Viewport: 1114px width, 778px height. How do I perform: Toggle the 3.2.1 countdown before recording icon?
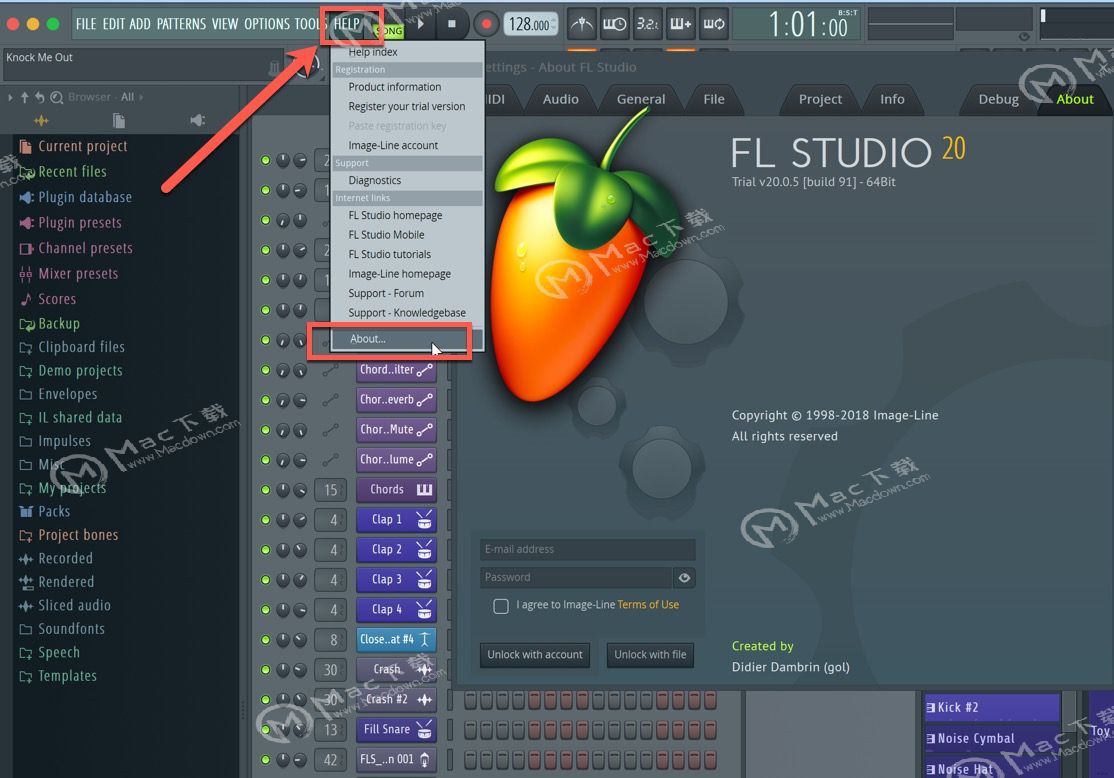[647, 24]
